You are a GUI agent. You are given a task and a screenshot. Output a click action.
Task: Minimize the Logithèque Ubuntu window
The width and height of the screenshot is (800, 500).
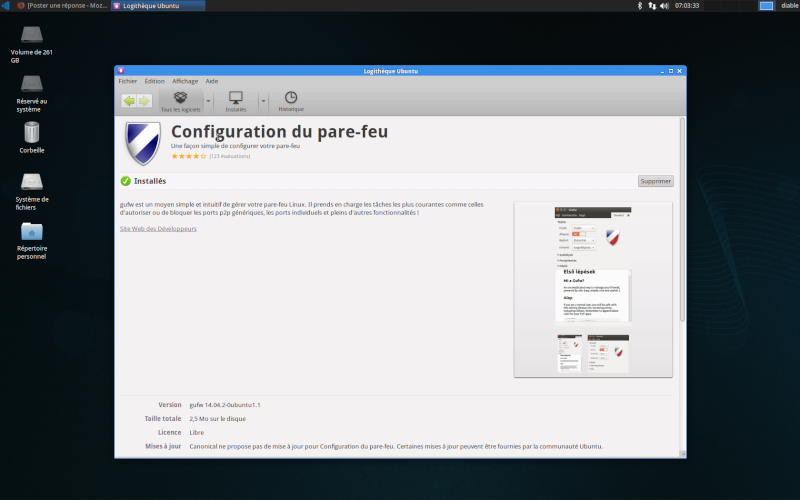(662, 71)
